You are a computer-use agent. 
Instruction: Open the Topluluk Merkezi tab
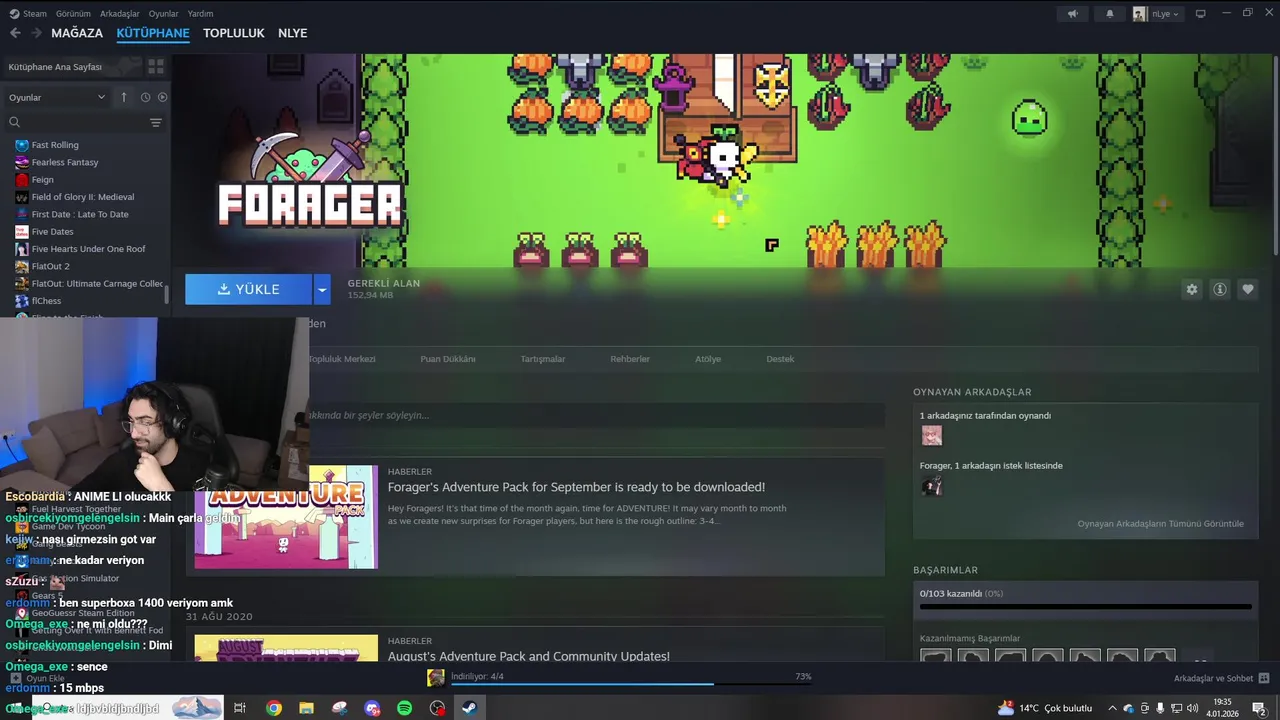point(341,359)
